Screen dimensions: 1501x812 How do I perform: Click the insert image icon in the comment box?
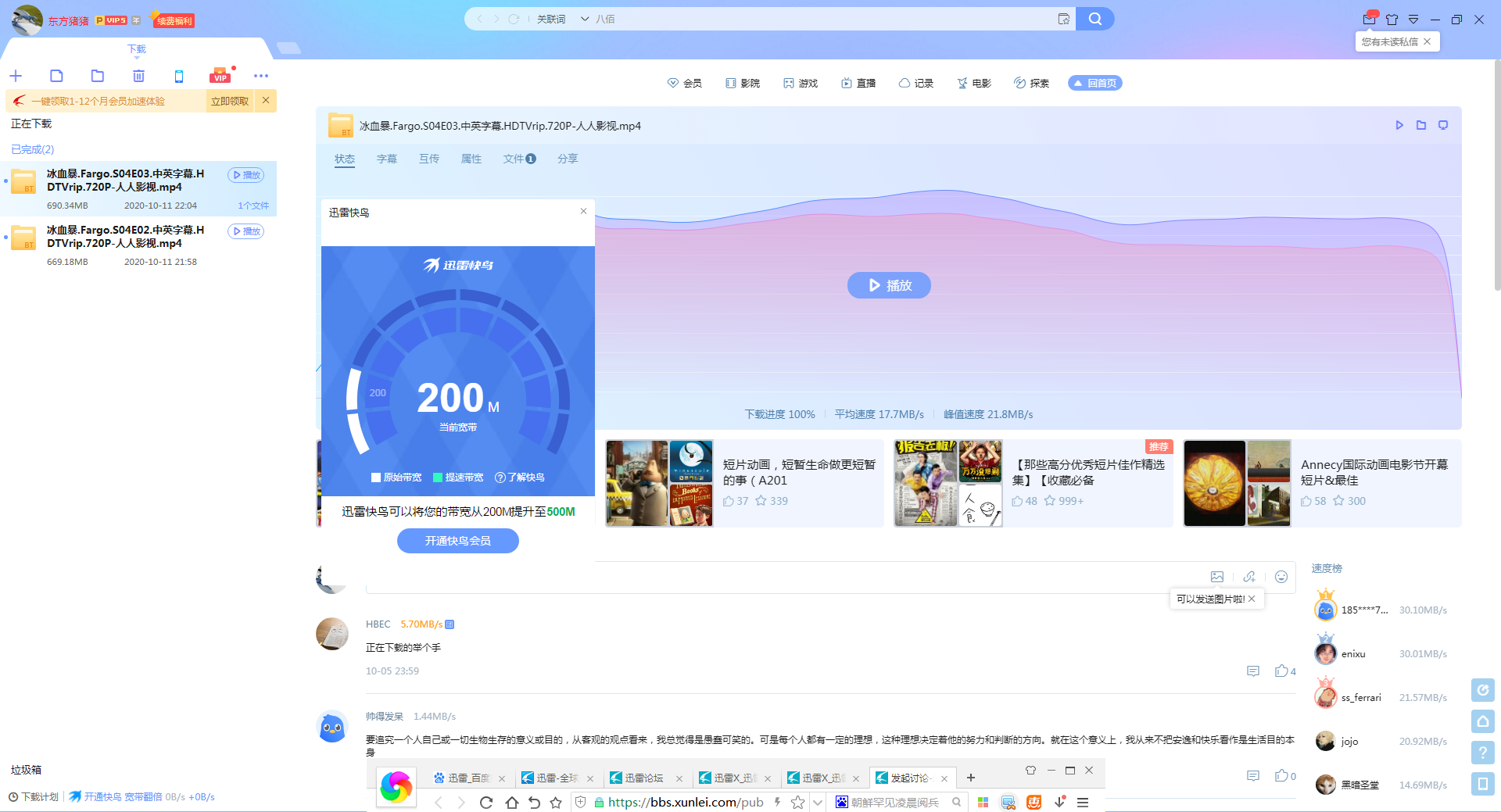(1217, 577)
